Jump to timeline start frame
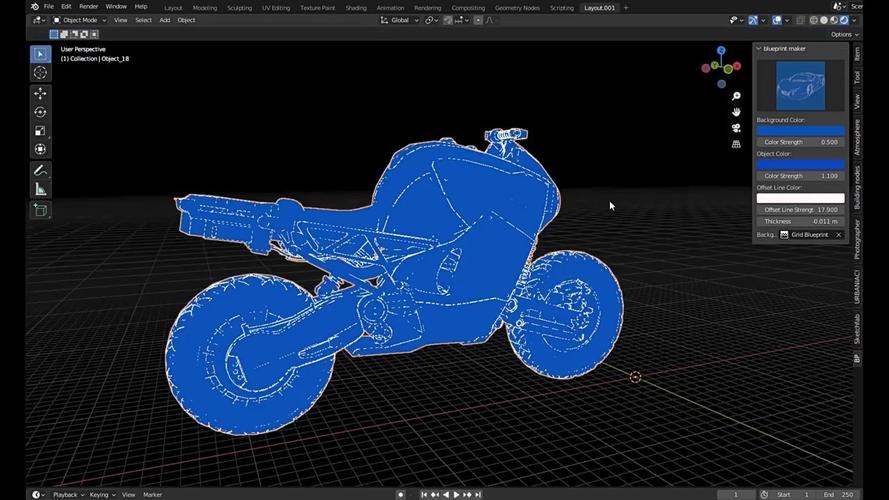Viewport: 889px width, 500px height. click(x=424, y=495)
